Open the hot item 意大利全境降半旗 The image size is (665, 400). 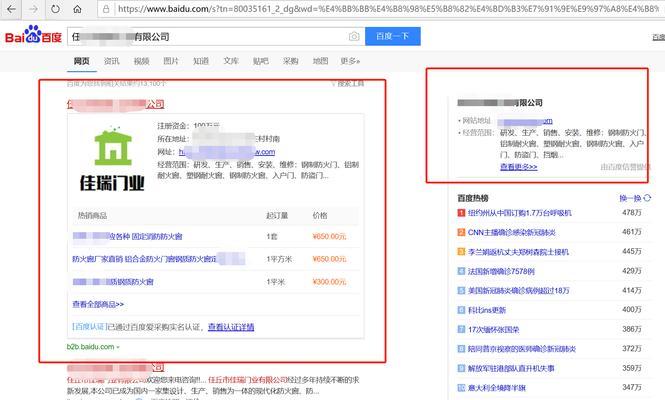pos(497,388)
